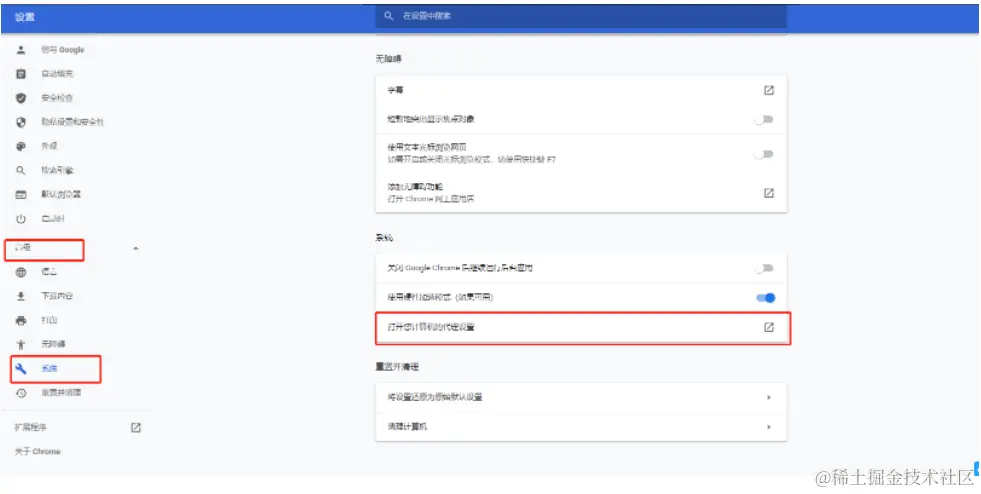Select the Printing printer icon
The height and width of the screenshot is (494, 981).
(21, 320)
